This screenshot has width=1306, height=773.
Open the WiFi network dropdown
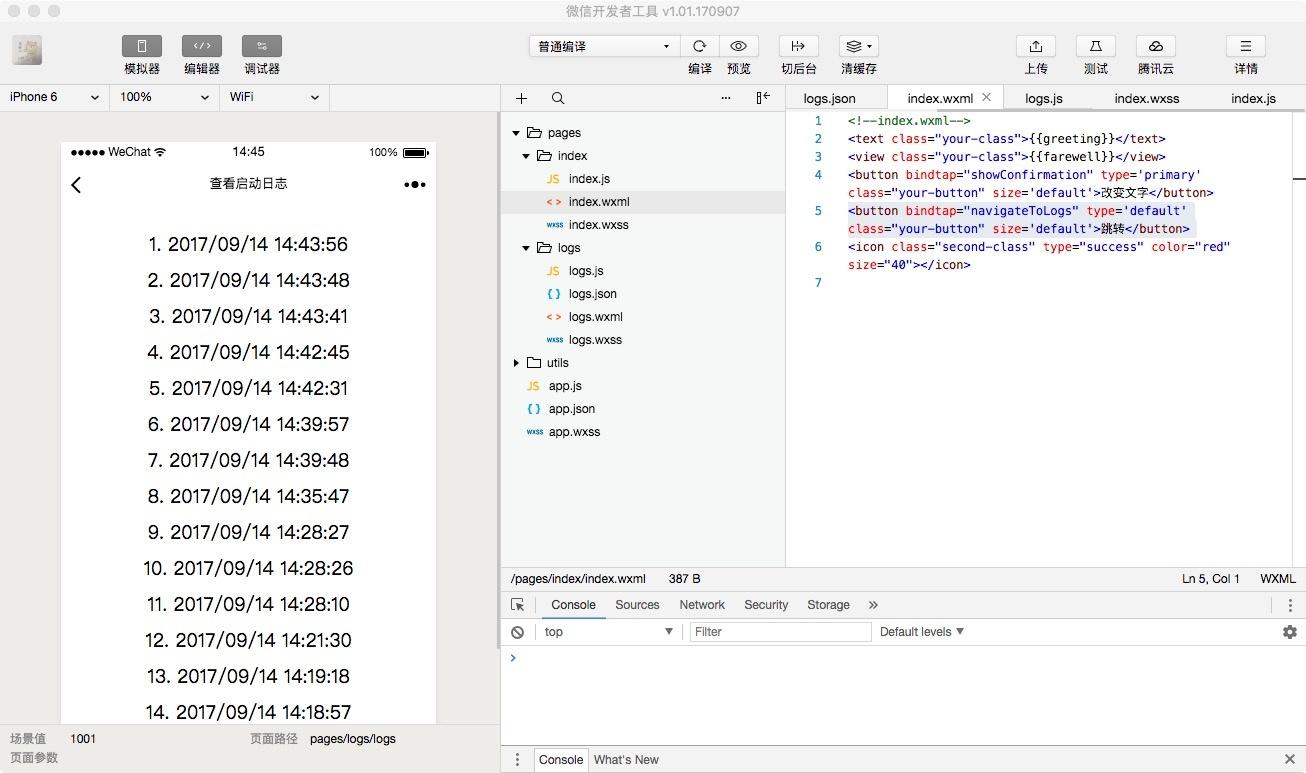(275, 97)
